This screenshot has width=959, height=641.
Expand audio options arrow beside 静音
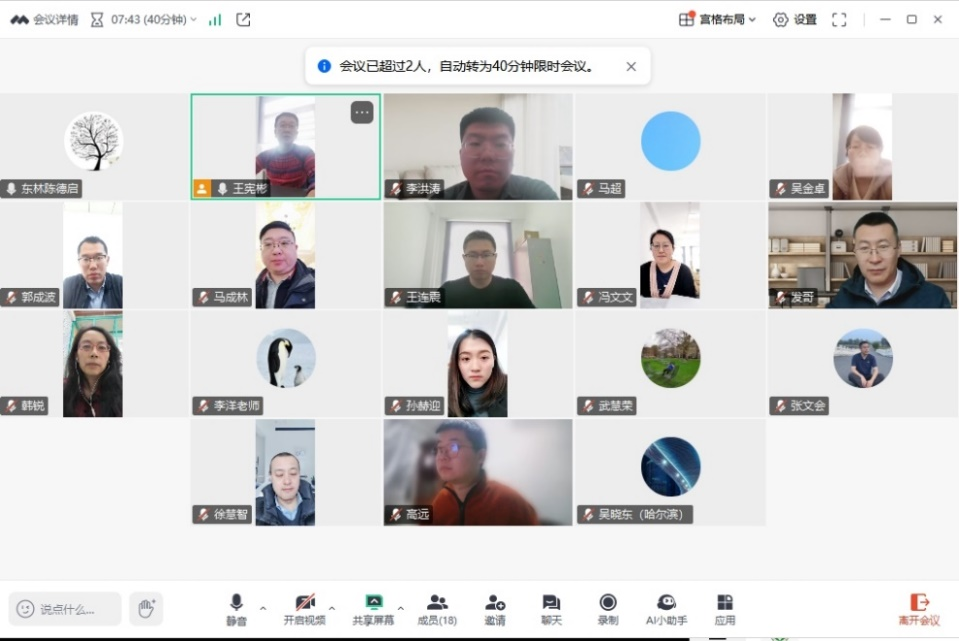click(x=263, y=608)
